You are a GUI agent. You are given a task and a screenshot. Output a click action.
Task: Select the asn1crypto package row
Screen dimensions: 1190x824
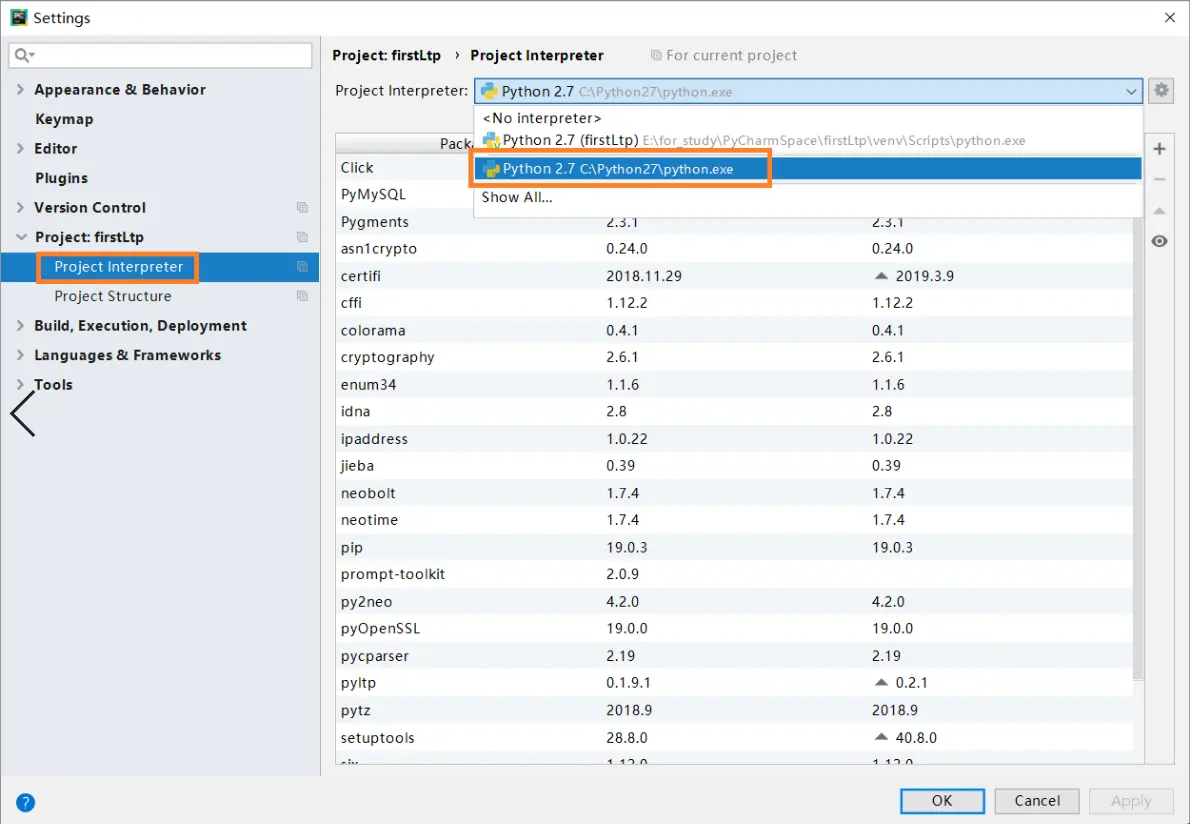(735, 249)
